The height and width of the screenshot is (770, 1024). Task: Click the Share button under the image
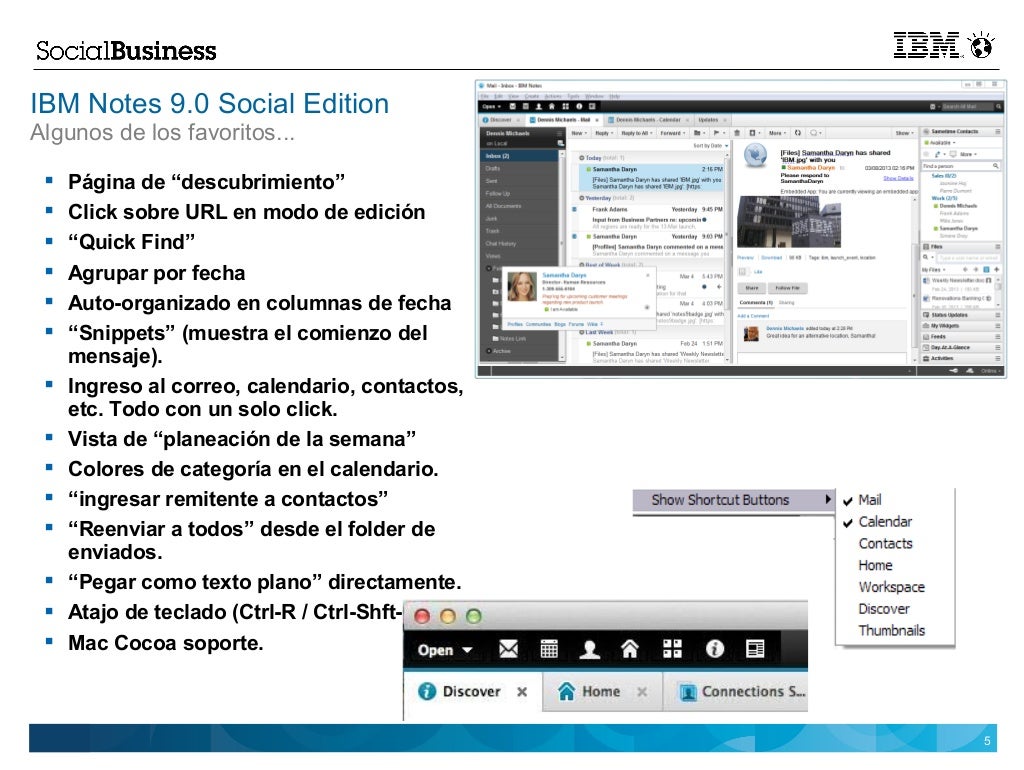[x=752, y=287]
